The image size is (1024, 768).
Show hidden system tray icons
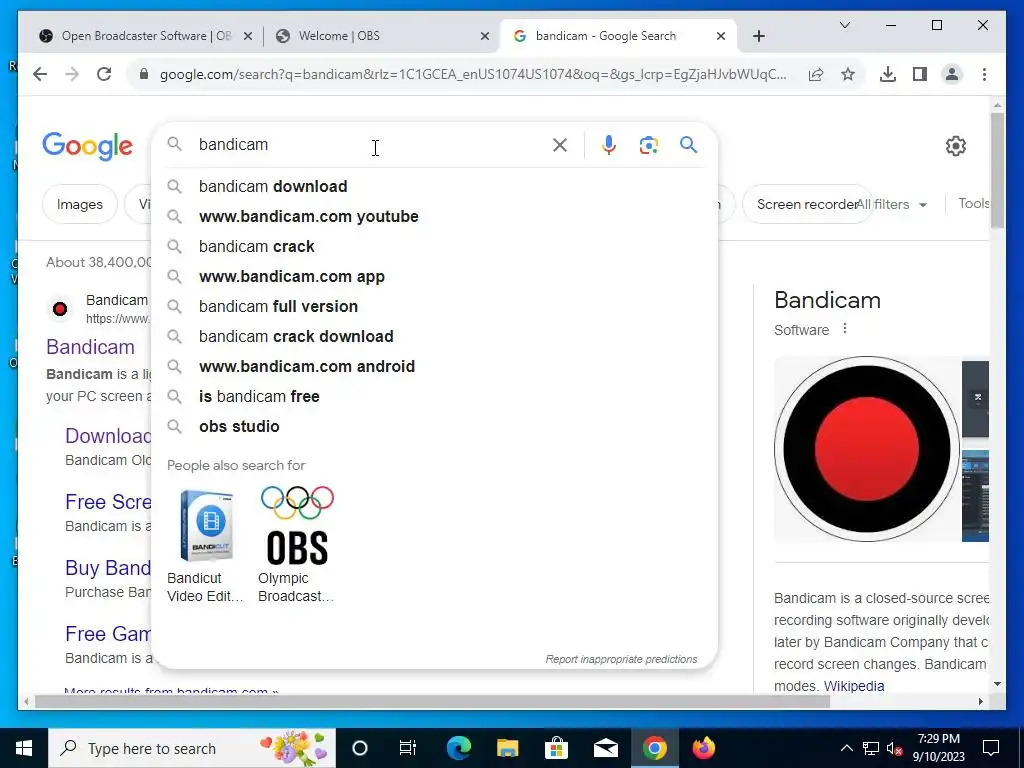[846, 748]
